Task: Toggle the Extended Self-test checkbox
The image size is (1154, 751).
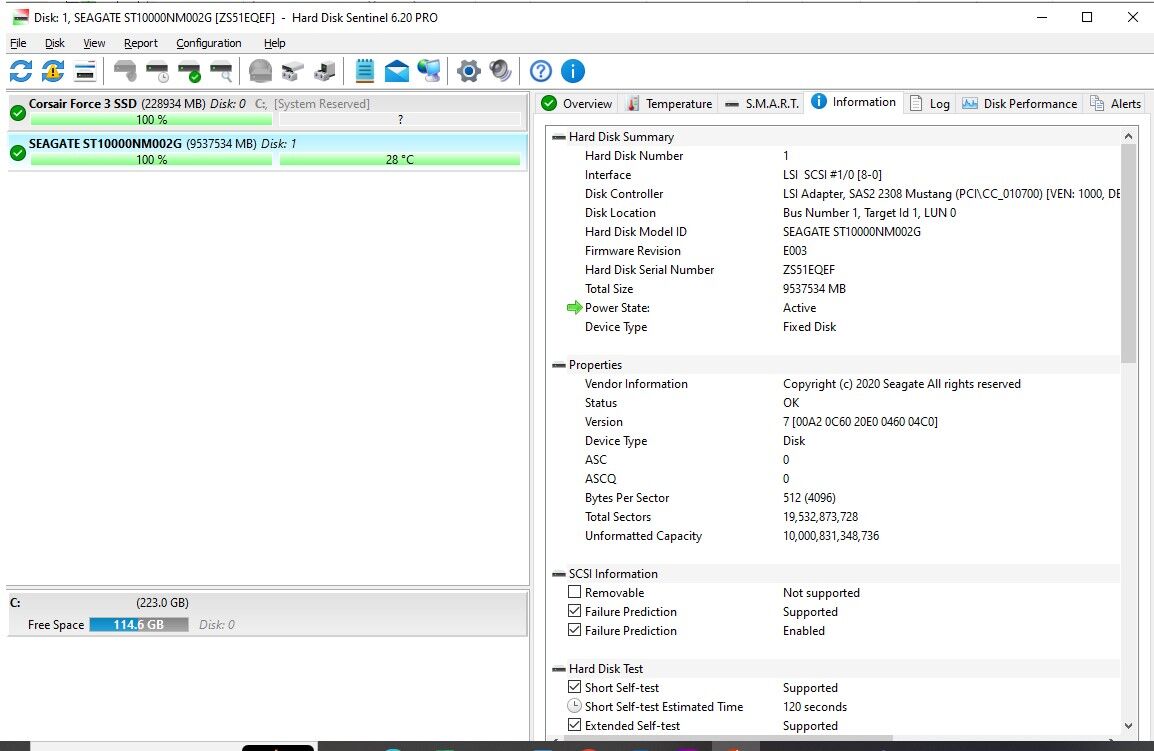Action: point(575,725)
